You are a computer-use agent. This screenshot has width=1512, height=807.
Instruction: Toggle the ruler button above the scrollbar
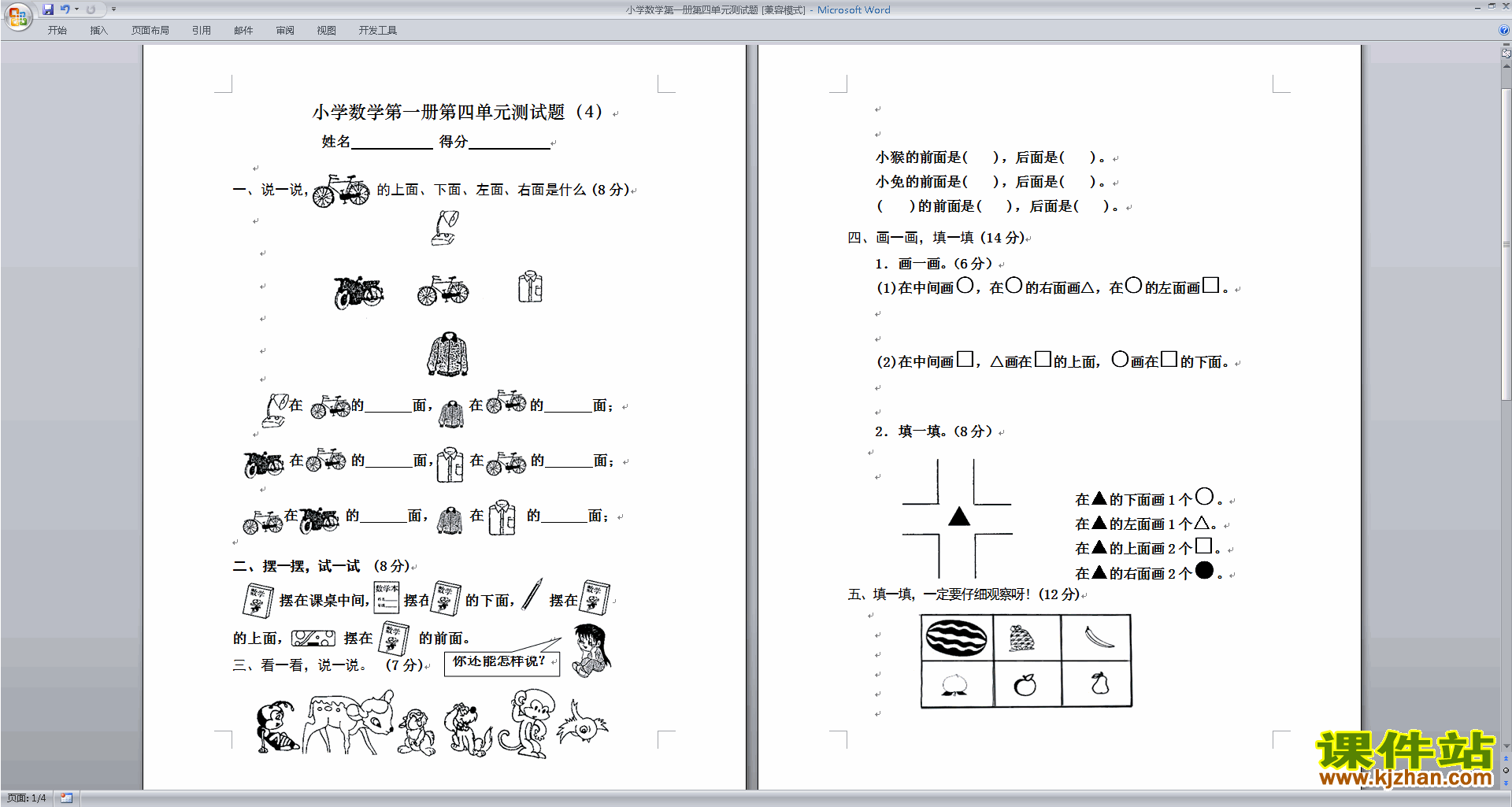(x=1506, y=54)
